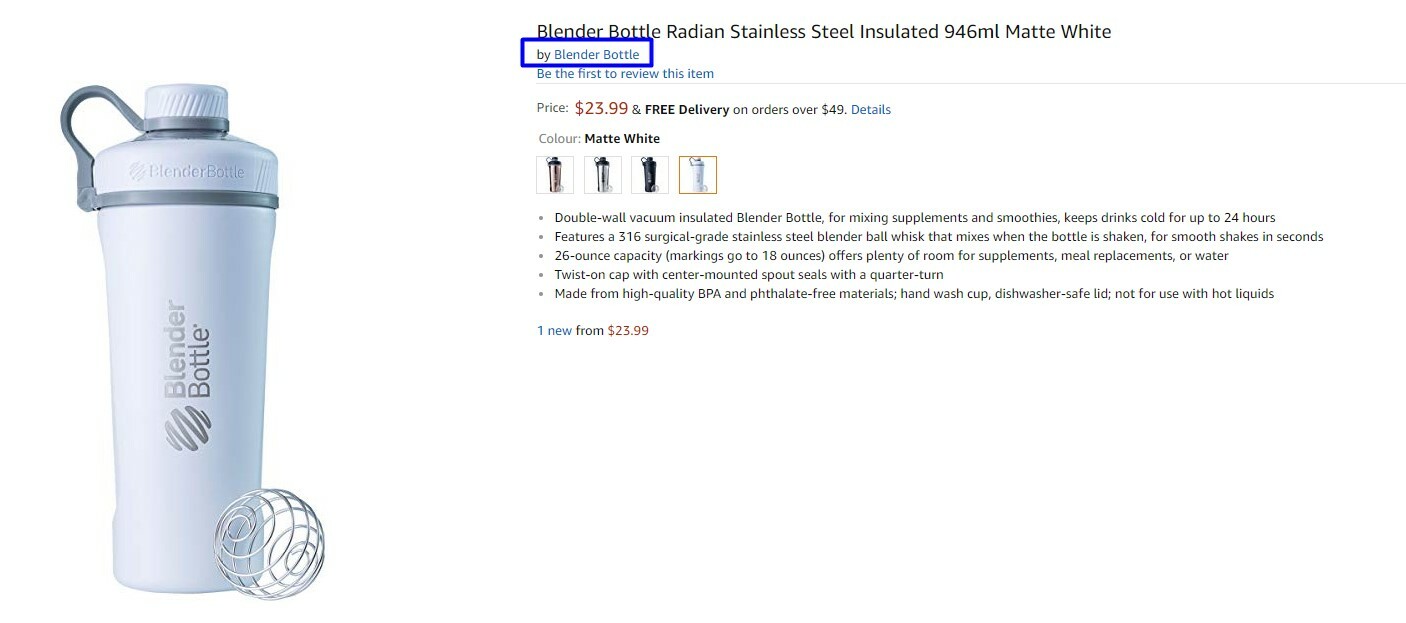Click the 'Matte White' colour label
1406x623 pixels.
point(622,139)
